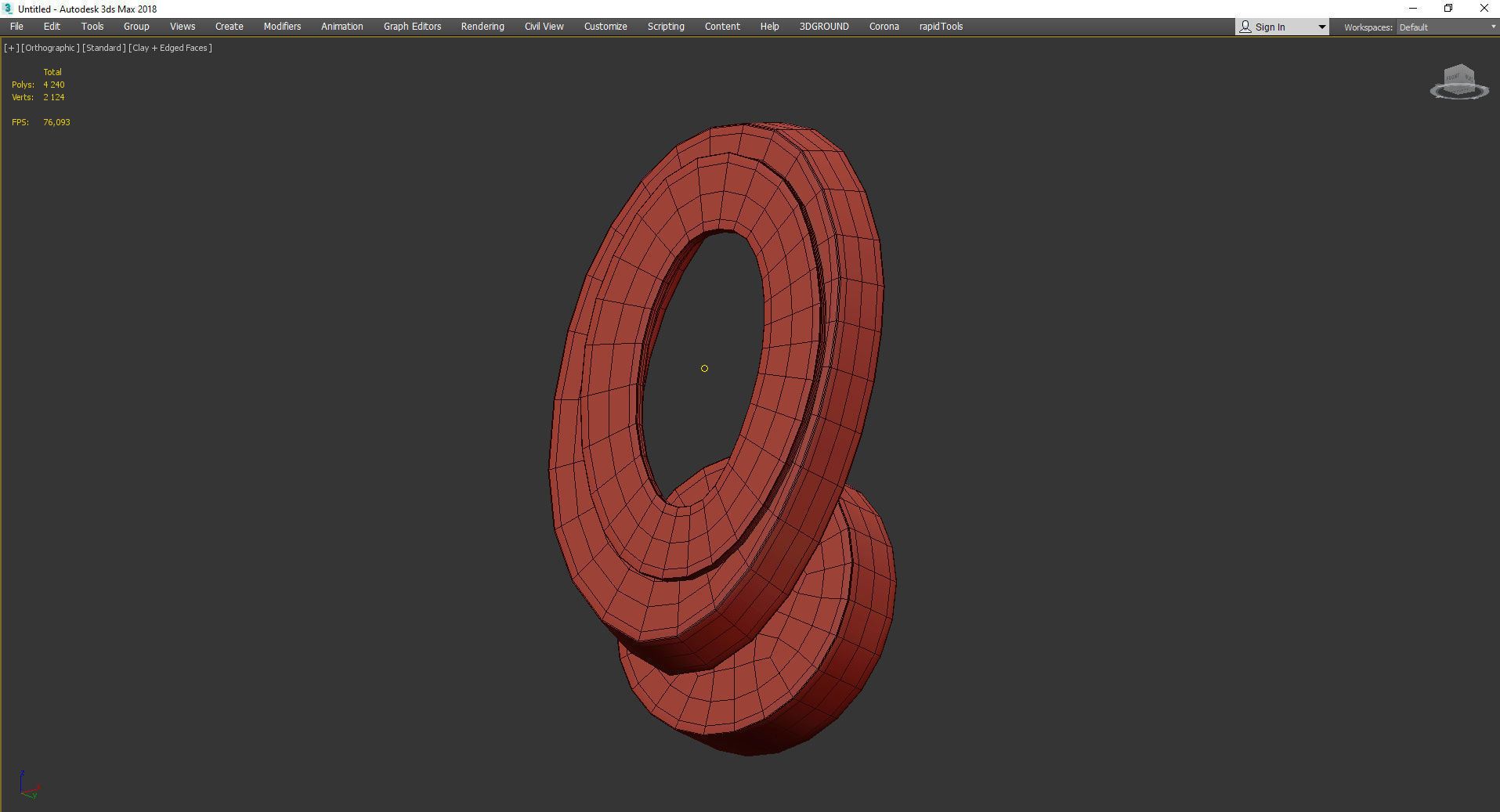Click the Clay + Edged Faces viewport label

[170, 48]
